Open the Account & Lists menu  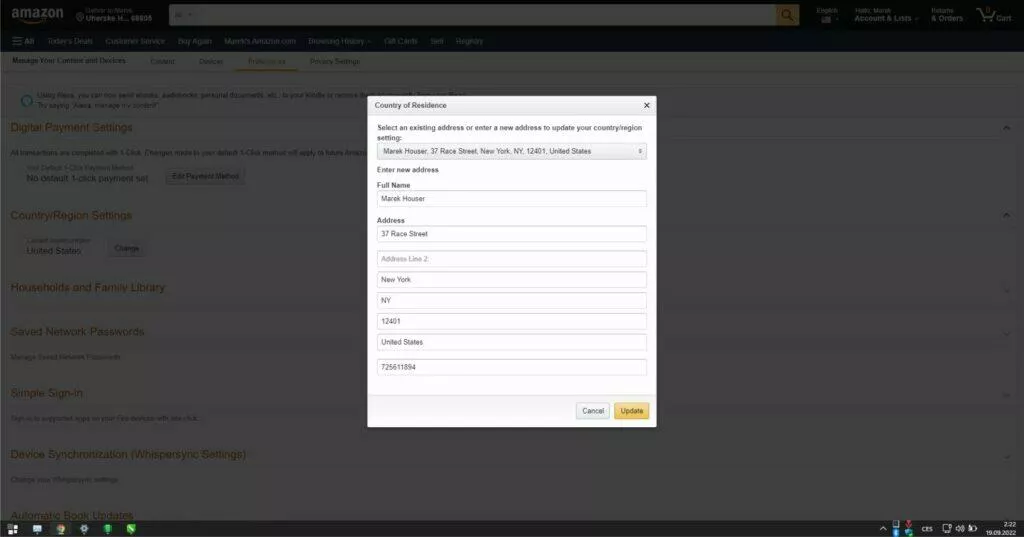[x=886, y=15]
